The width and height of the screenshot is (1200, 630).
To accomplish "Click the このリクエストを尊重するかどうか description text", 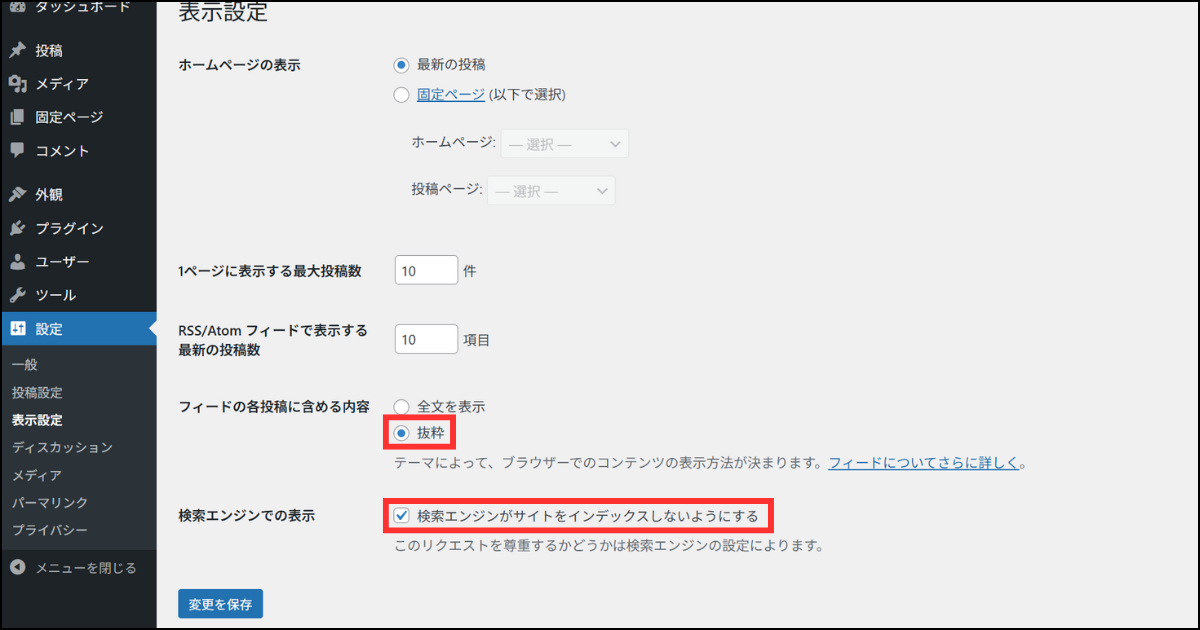I will coord(608,546).
